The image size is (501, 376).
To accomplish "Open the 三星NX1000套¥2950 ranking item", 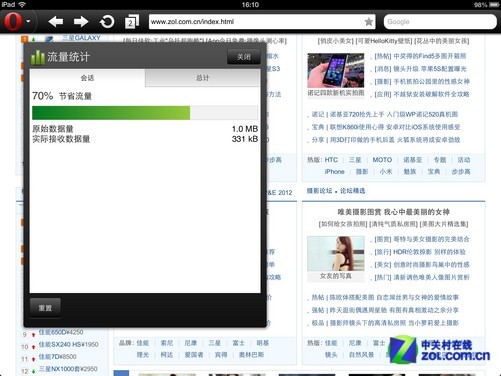I will click(68, 369).
